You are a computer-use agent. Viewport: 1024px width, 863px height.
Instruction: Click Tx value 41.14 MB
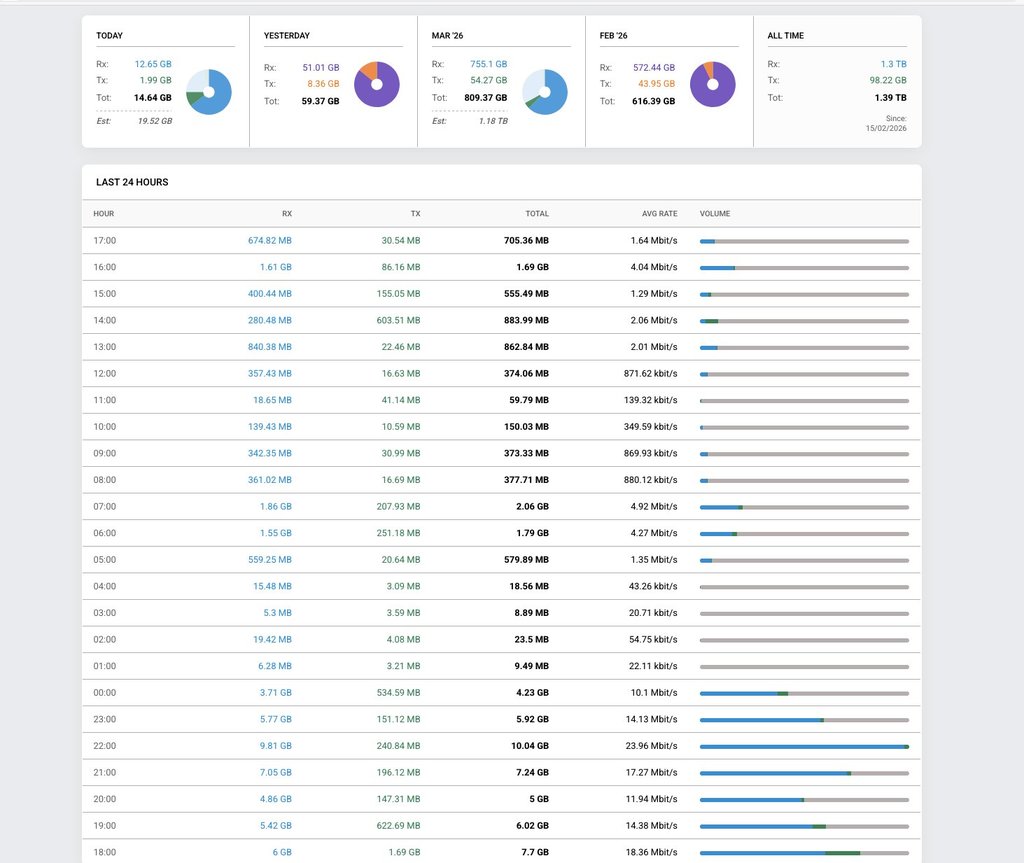click(401, 400)
